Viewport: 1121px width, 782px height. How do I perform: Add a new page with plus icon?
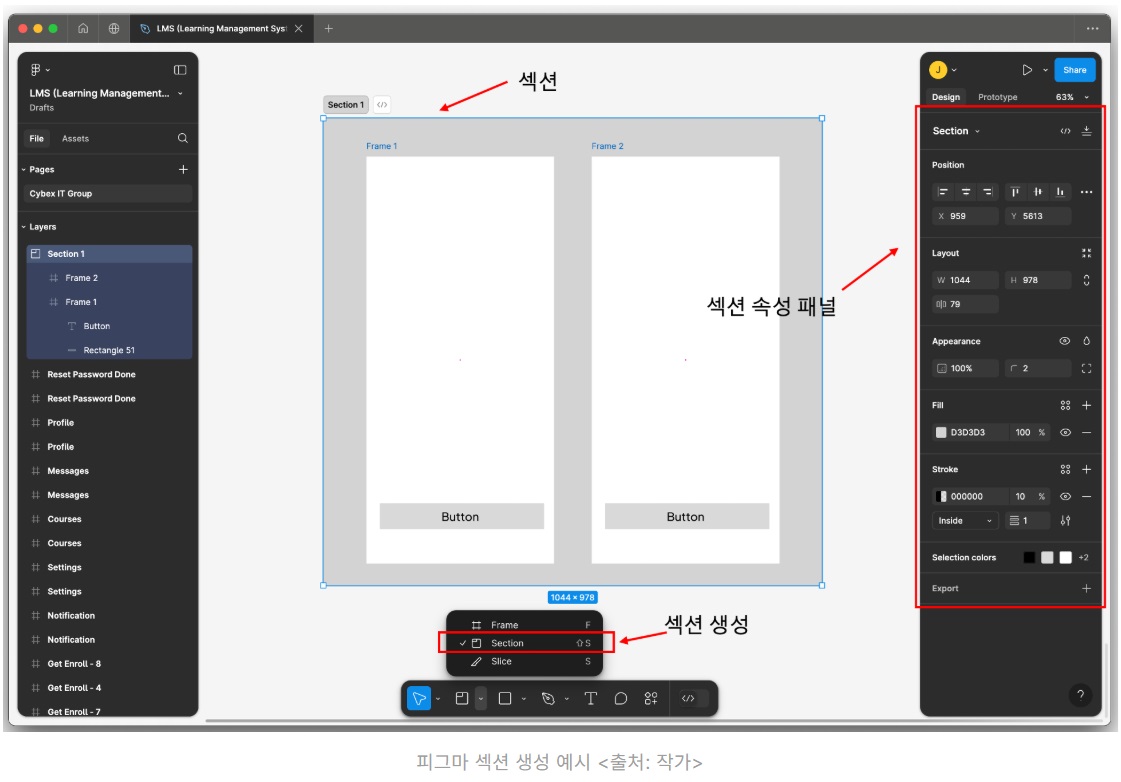tap(183, 169)
